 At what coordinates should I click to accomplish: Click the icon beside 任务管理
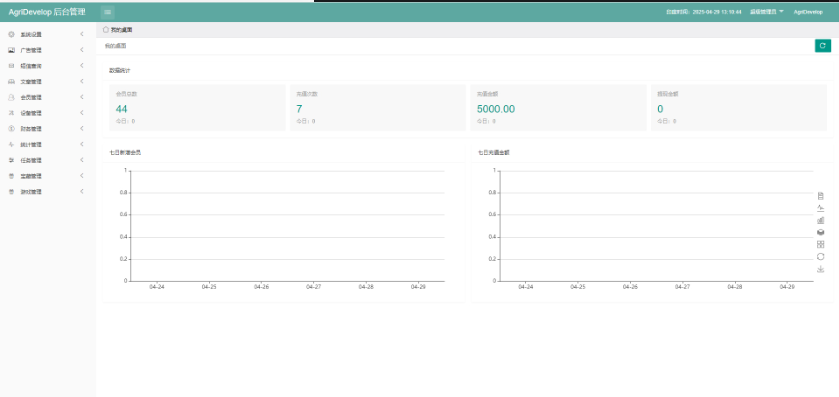pyautogui.click(x=12, y=160)
